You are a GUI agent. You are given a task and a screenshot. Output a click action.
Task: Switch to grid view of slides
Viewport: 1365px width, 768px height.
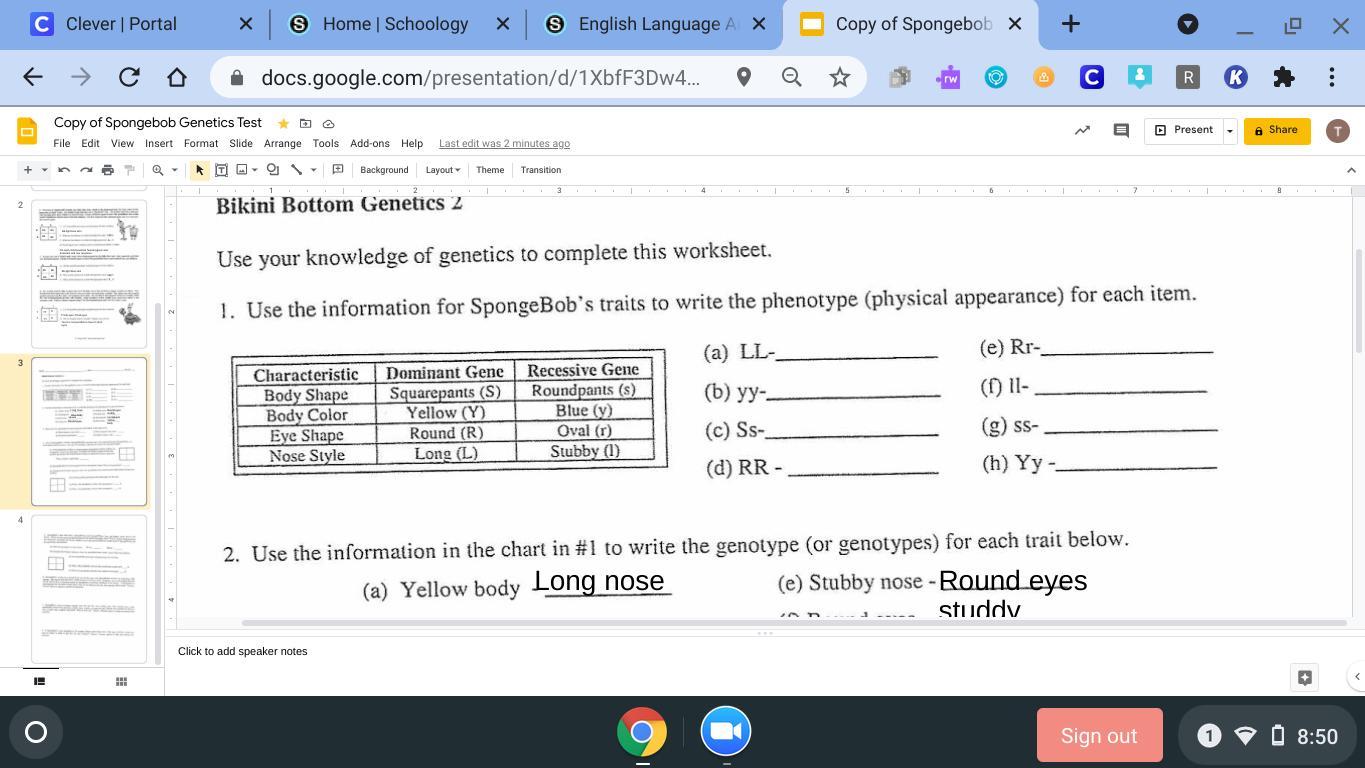[121, 681]
